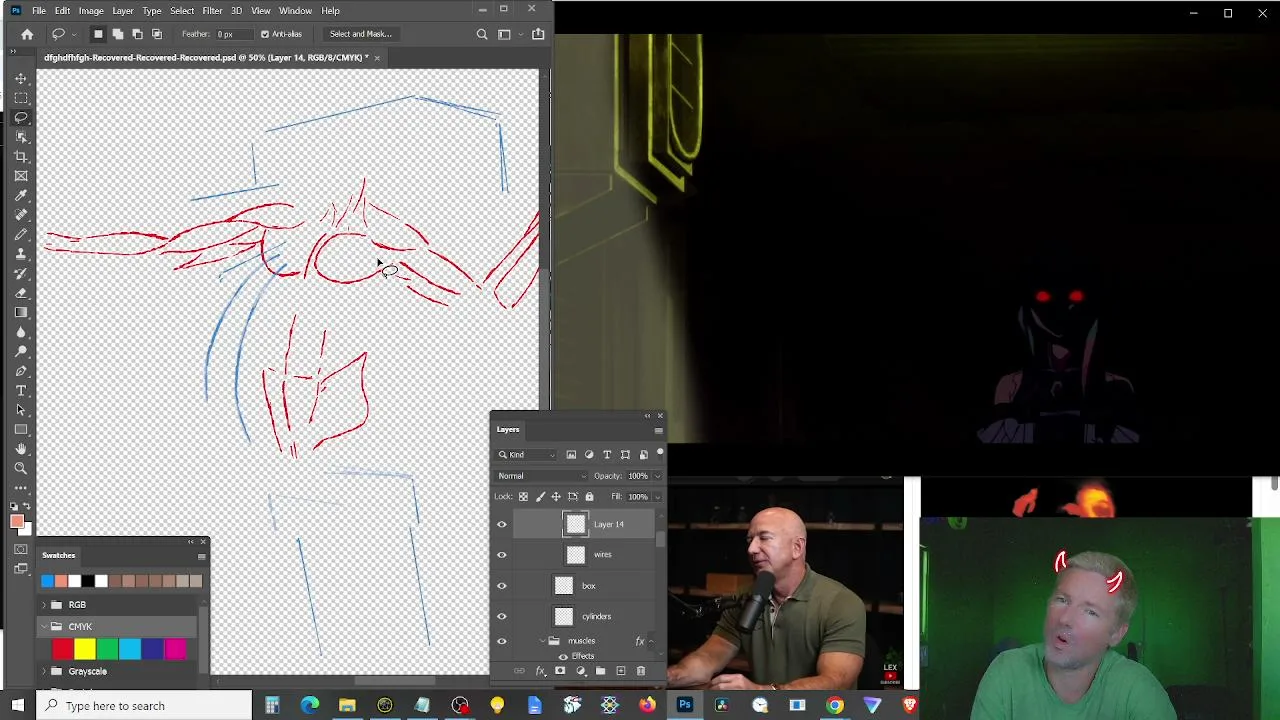Lock all on the layer
The image size is (1280, 720).
click(589, 497)
